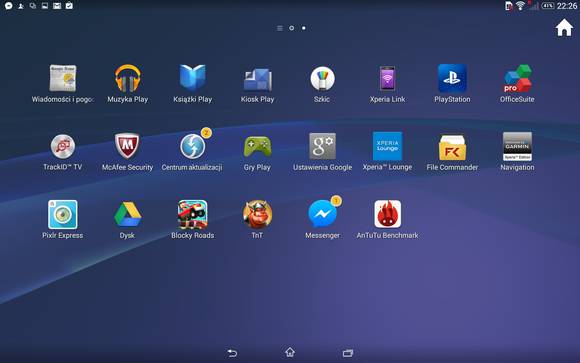The height and width of the screenshot is (363, 580).
Task: Tap the Android home navigation button
Action: click(290, 352)
